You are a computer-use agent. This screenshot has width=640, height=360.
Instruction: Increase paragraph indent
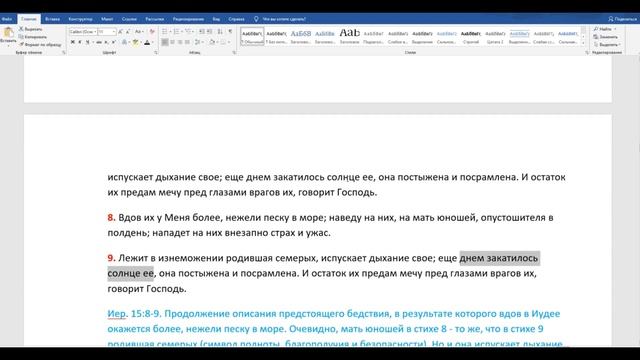pyautogui.click(x=210, y=31)
